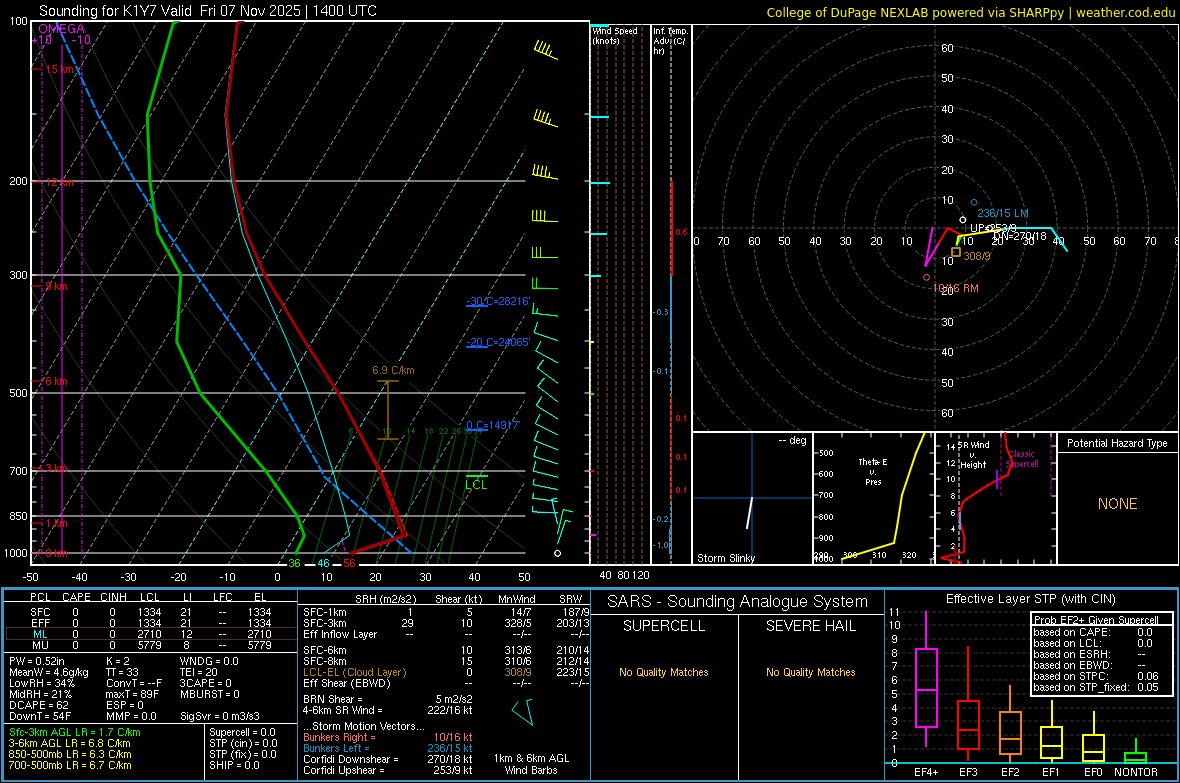Click the maxT = 89F value
This screenshot has width=1180, height=783.
coord(132,694)
